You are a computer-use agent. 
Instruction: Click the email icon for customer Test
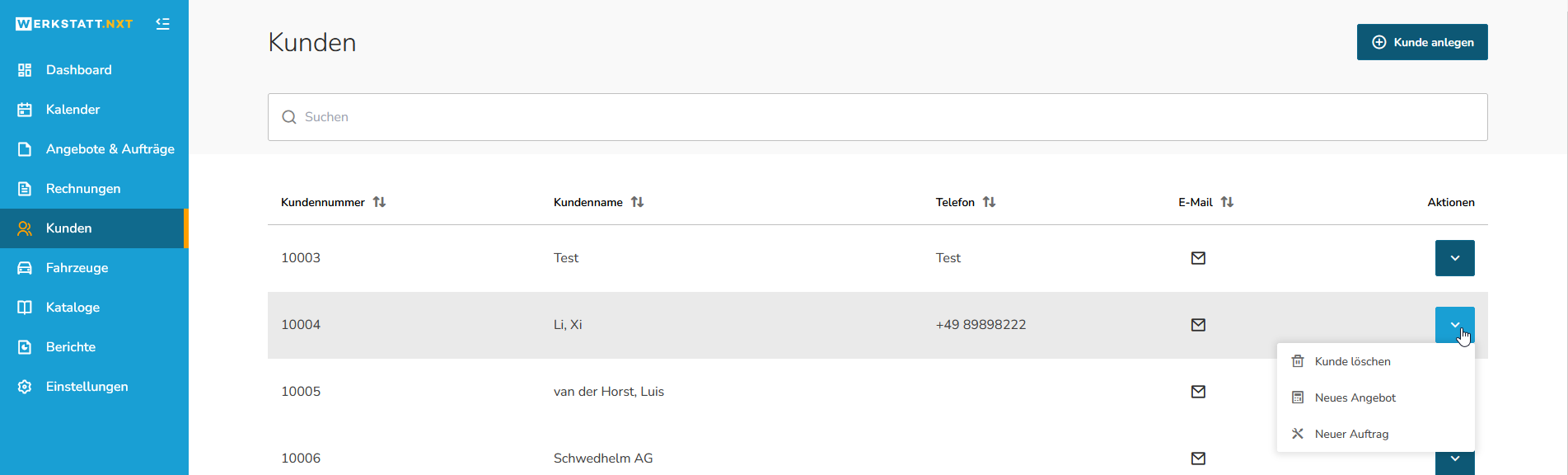coord(1198,258)
